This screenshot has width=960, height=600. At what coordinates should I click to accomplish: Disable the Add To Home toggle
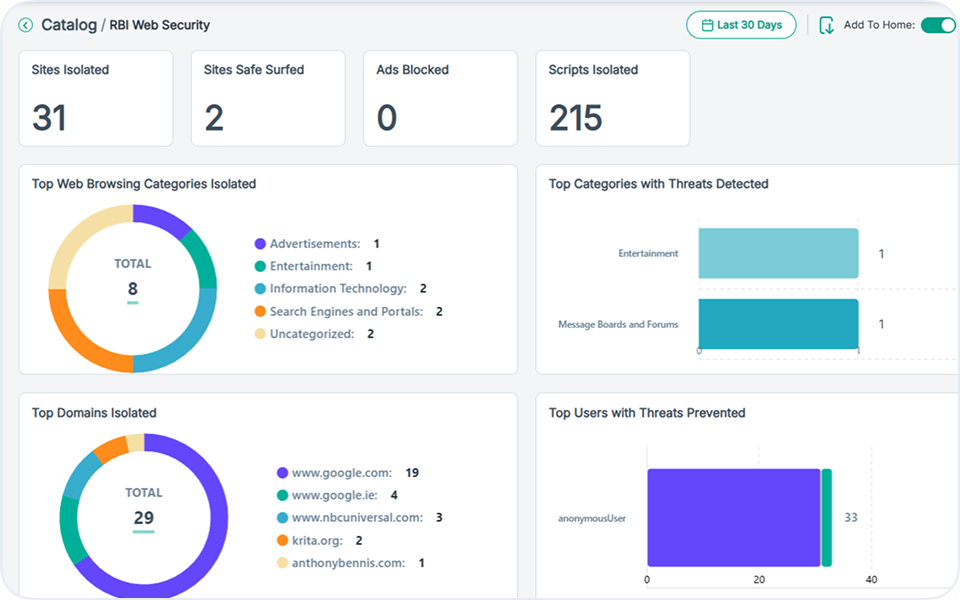[x=936, y=25]
